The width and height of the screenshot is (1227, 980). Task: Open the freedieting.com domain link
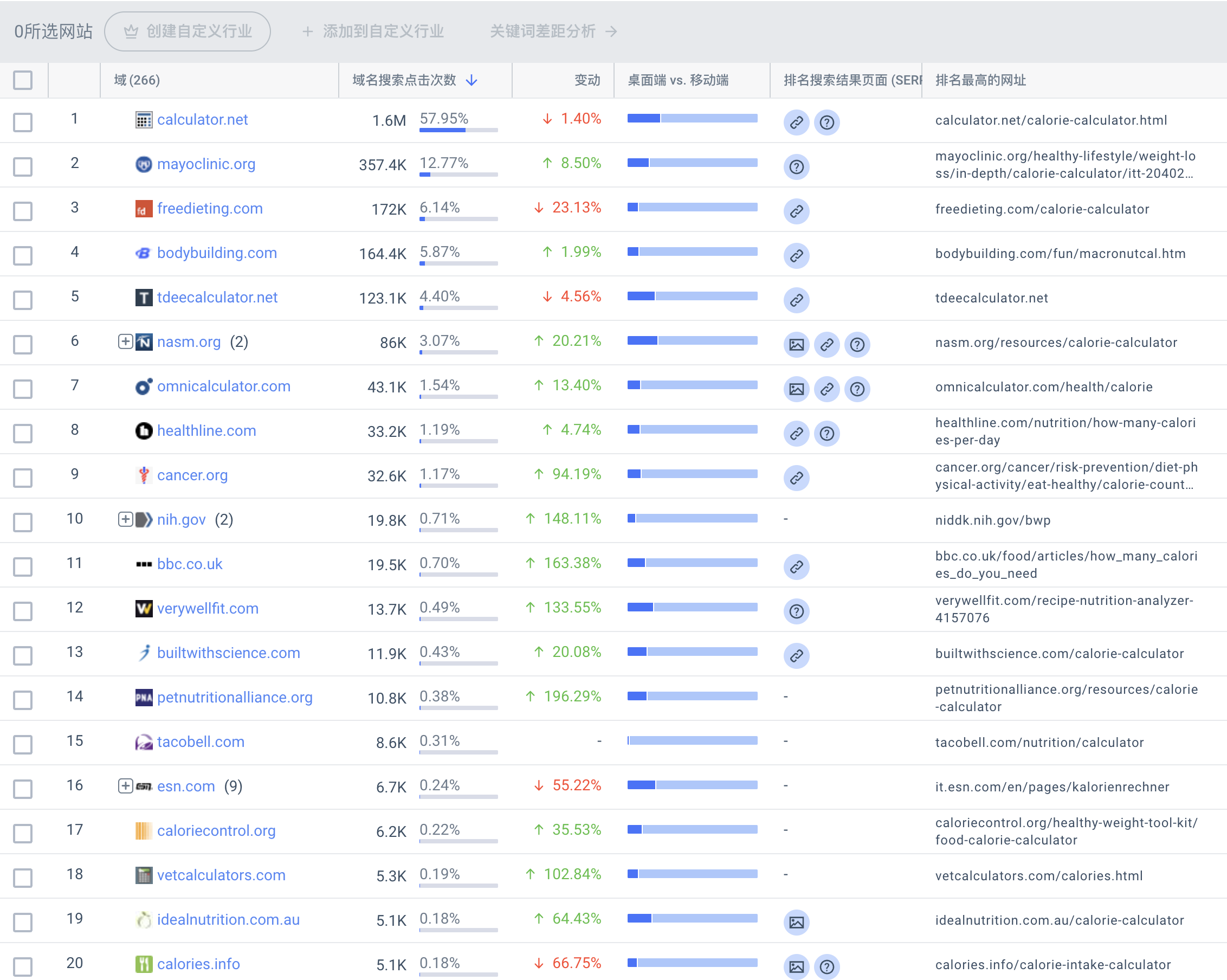tap(209, 208)
